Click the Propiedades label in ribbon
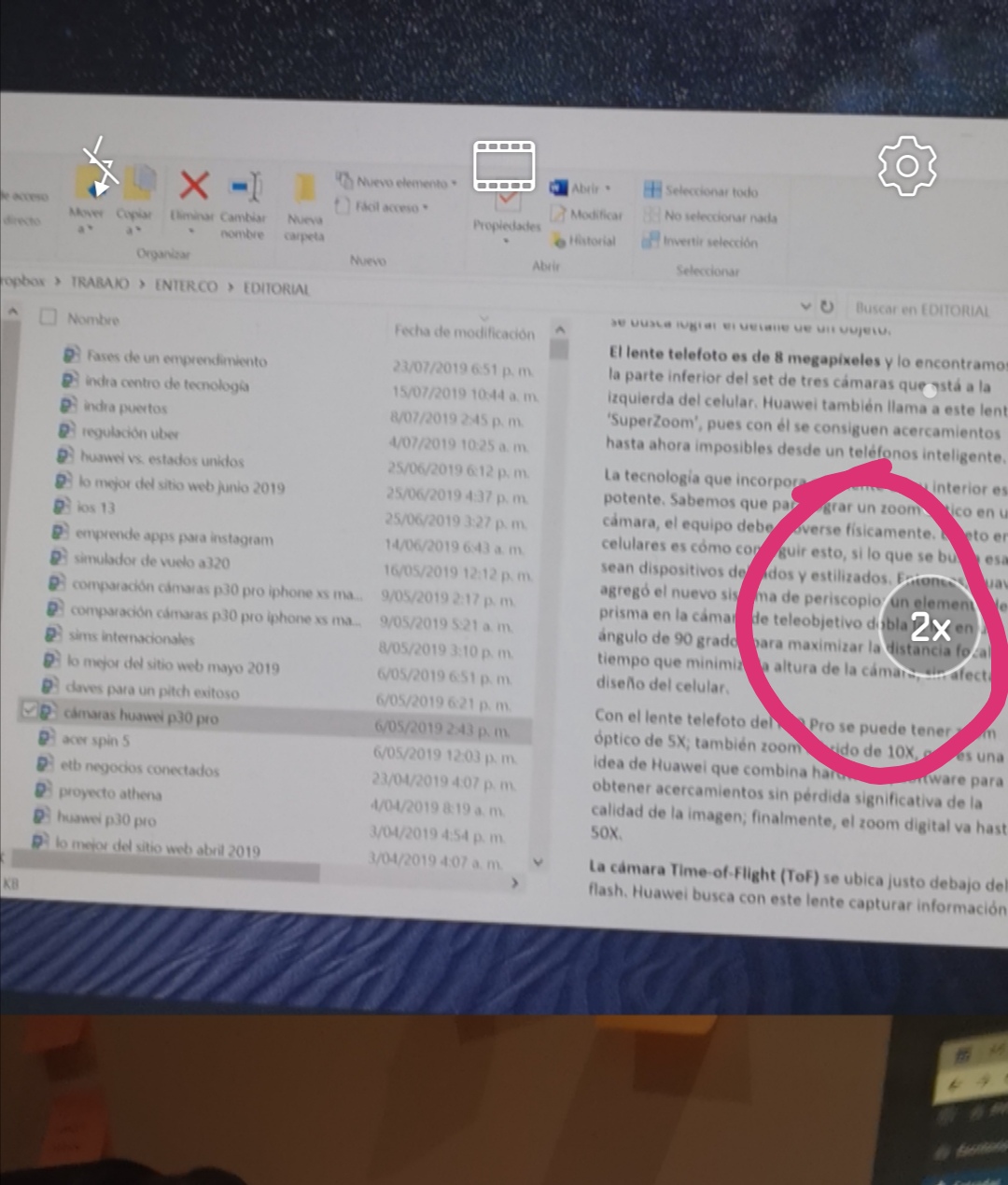 coord(507,226)
